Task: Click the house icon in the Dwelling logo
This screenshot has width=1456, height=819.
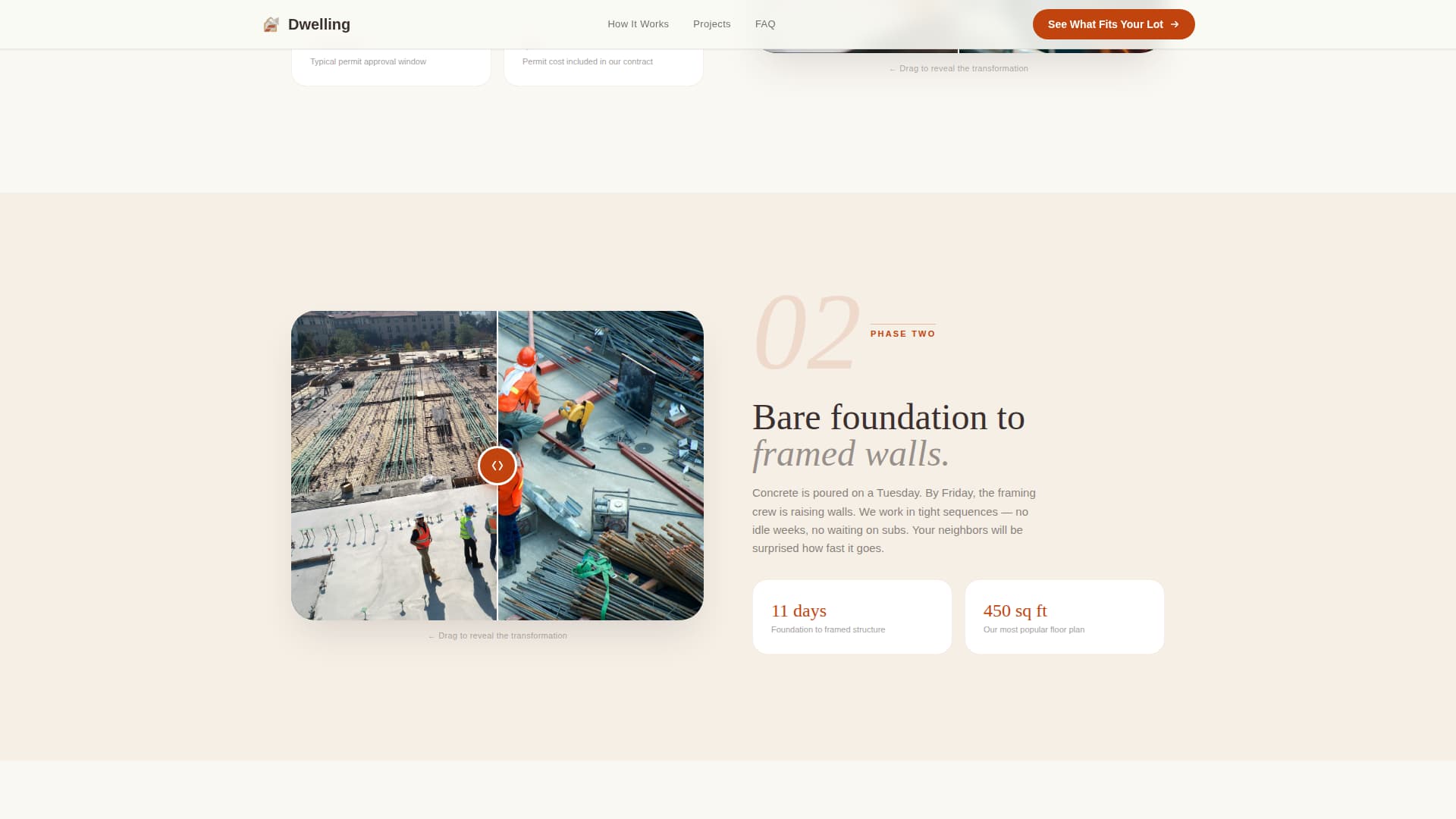Action: [x=271, y=24]
